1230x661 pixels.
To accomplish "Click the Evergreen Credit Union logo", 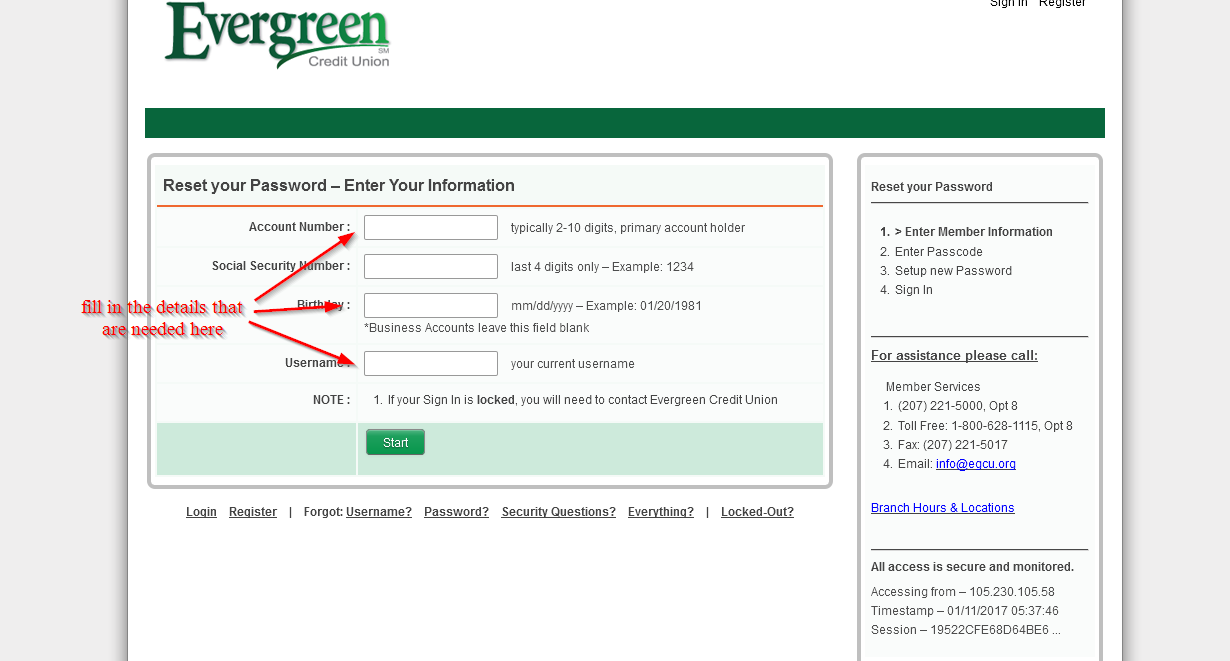I will click(x=277, y=35).
